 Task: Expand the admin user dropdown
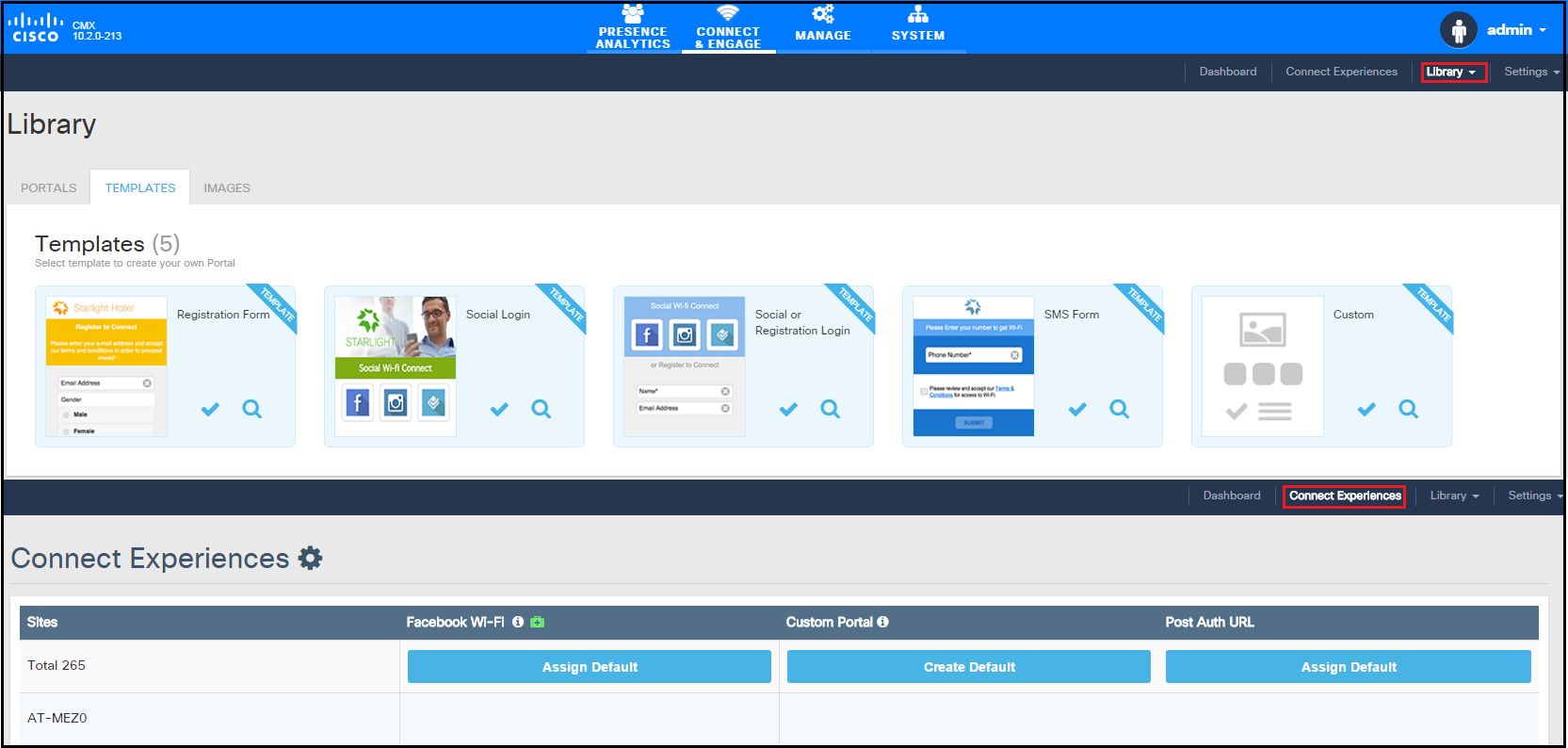pos(1515,30)
